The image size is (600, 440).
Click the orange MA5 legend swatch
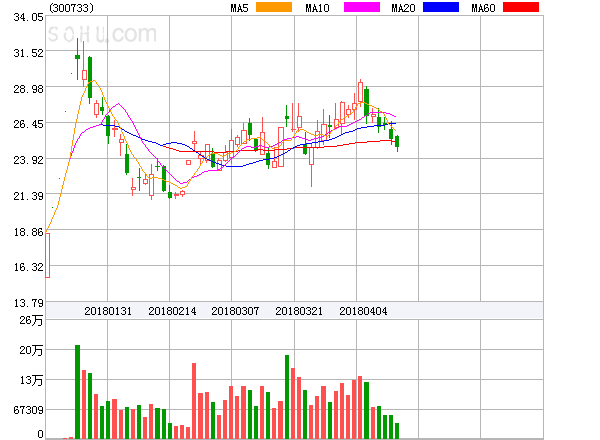click(274, 7)
